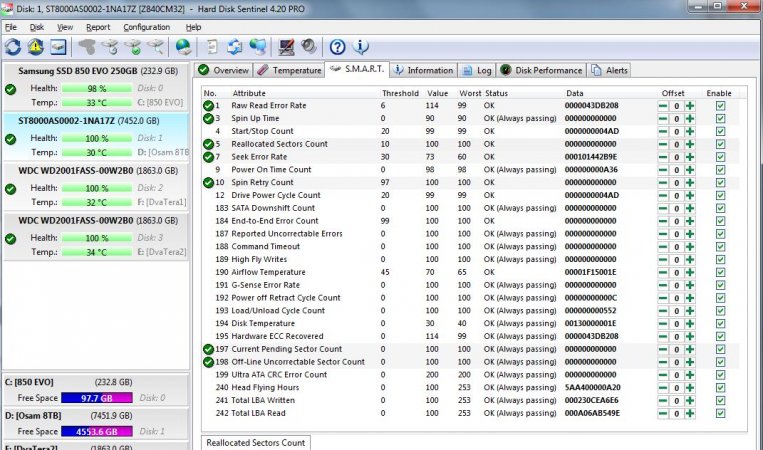The image size is (763, 450).
Task: Click the blue refresh arrows toolbar icon
Action: [13, 47]
